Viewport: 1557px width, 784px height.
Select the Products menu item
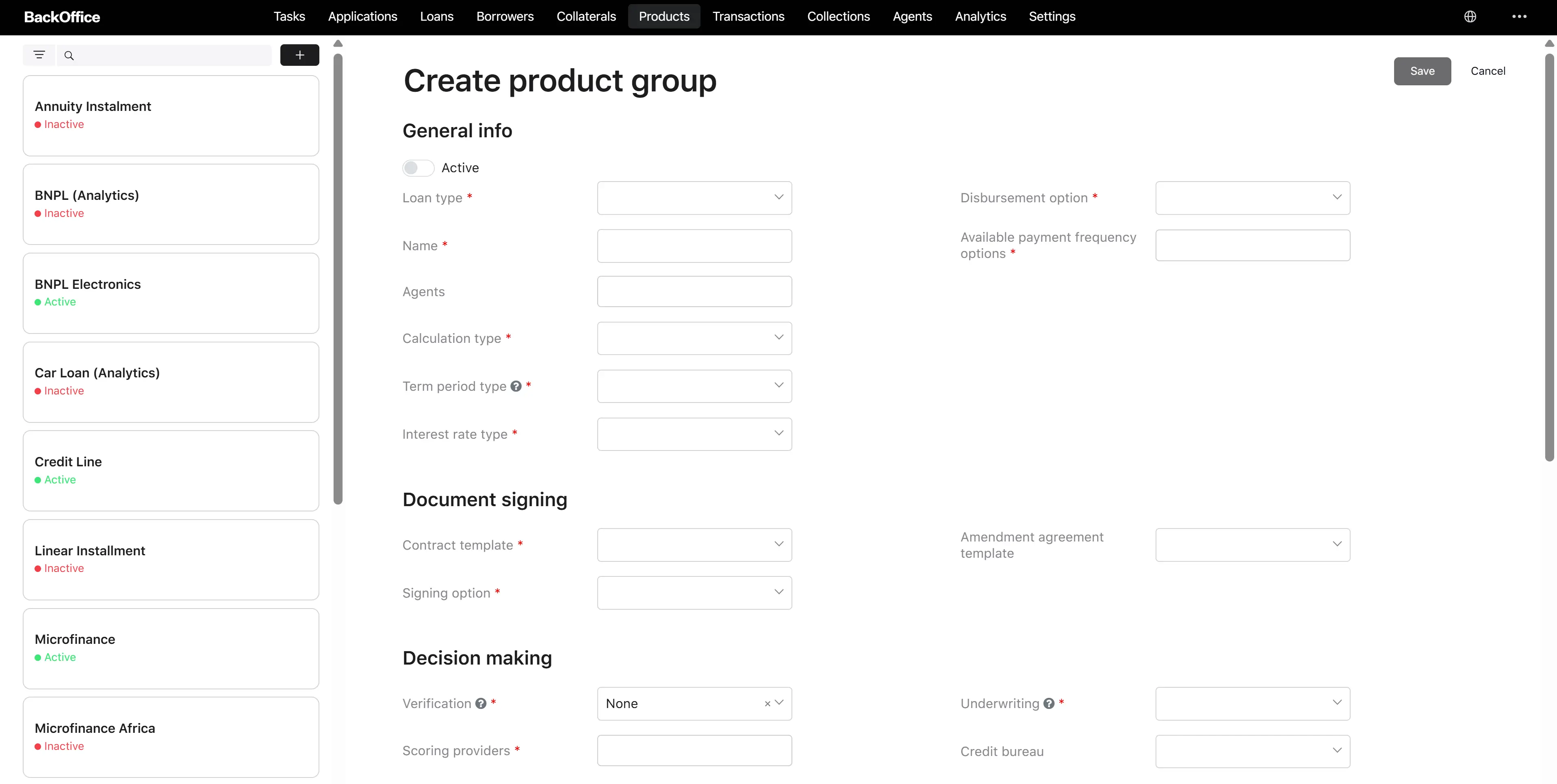[664, 16]
